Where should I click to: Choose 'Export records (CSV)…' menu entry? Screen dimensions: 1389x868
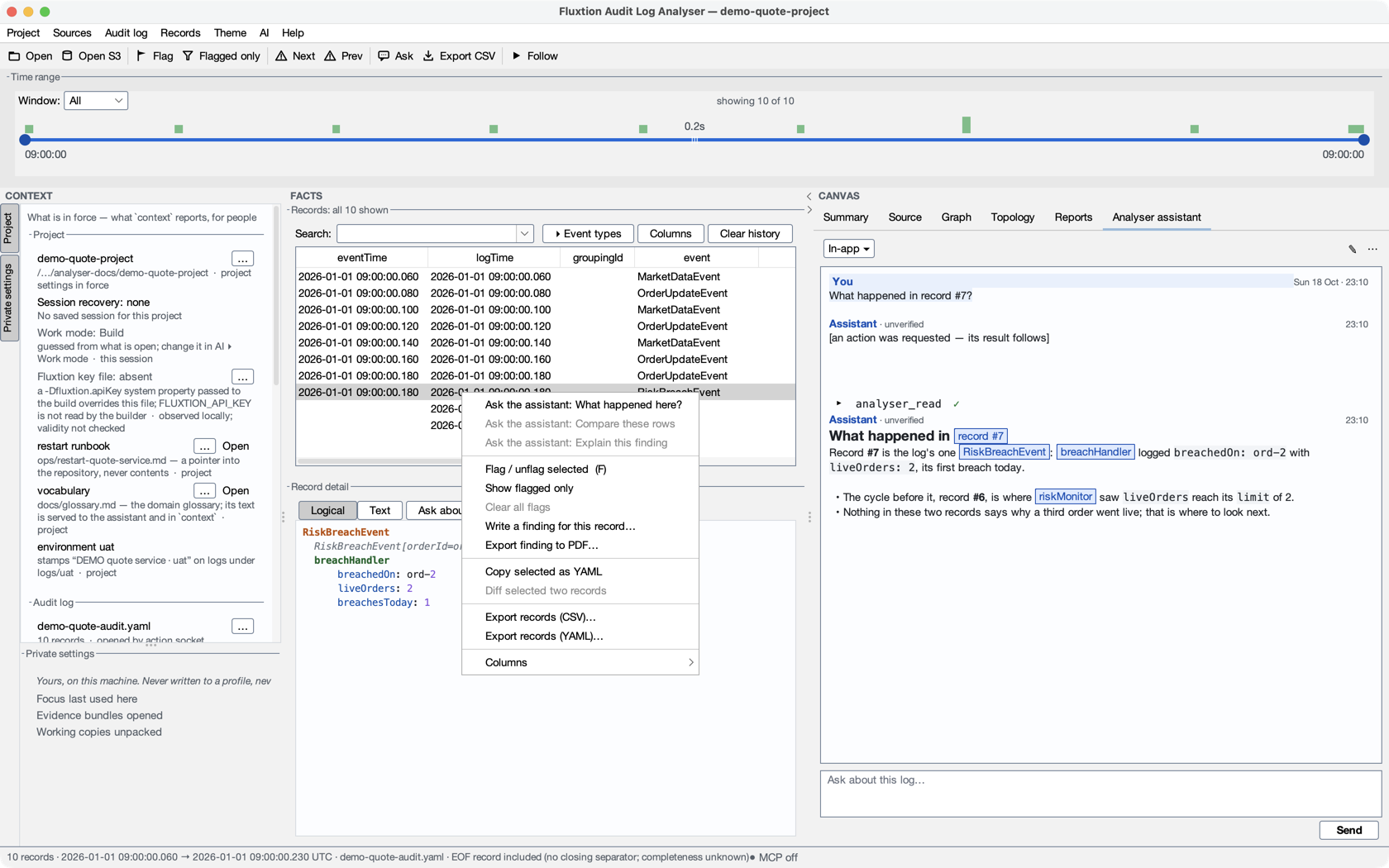click(580, 618)
